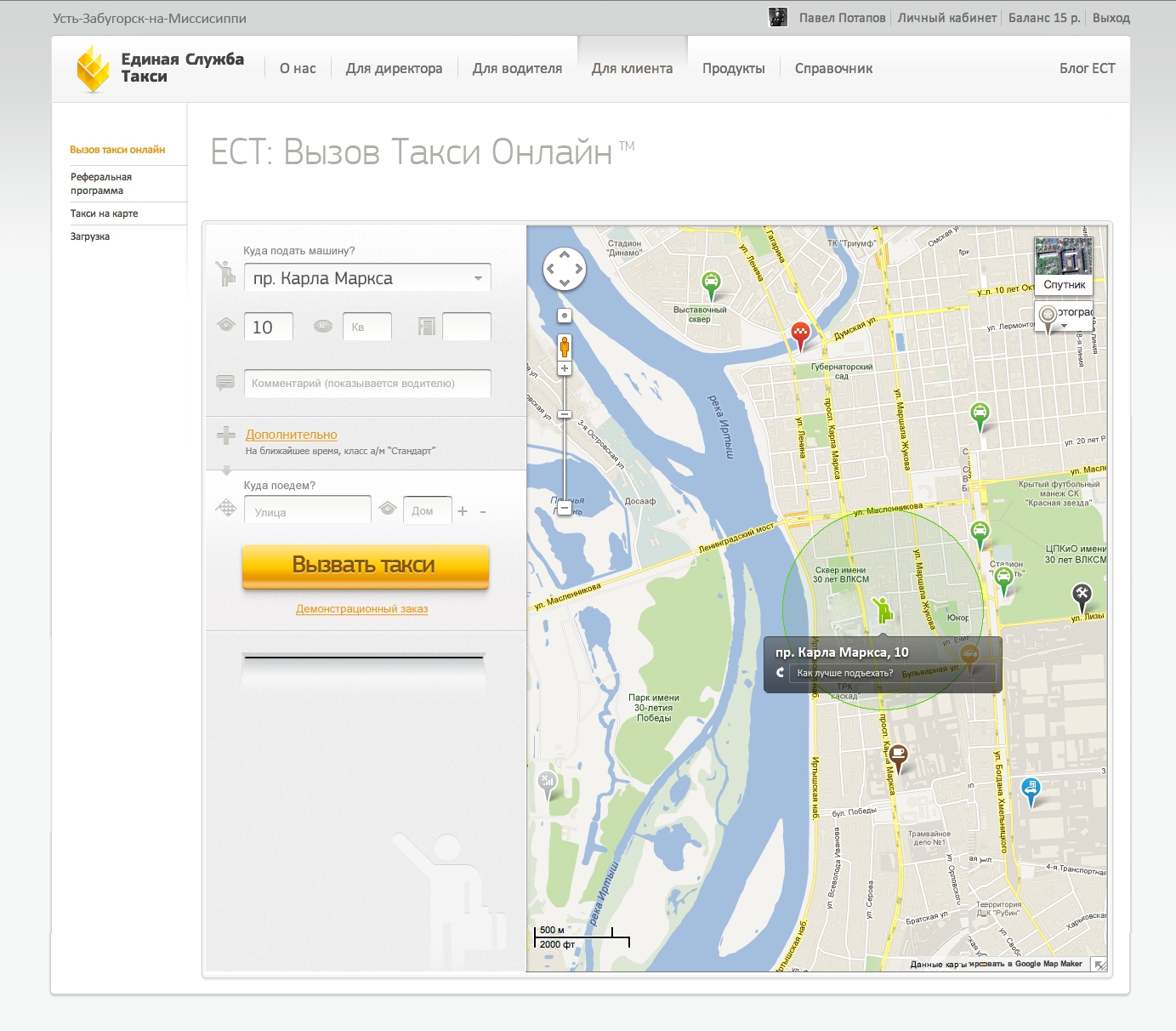Click the Улица destination street field

pos(308,511)
